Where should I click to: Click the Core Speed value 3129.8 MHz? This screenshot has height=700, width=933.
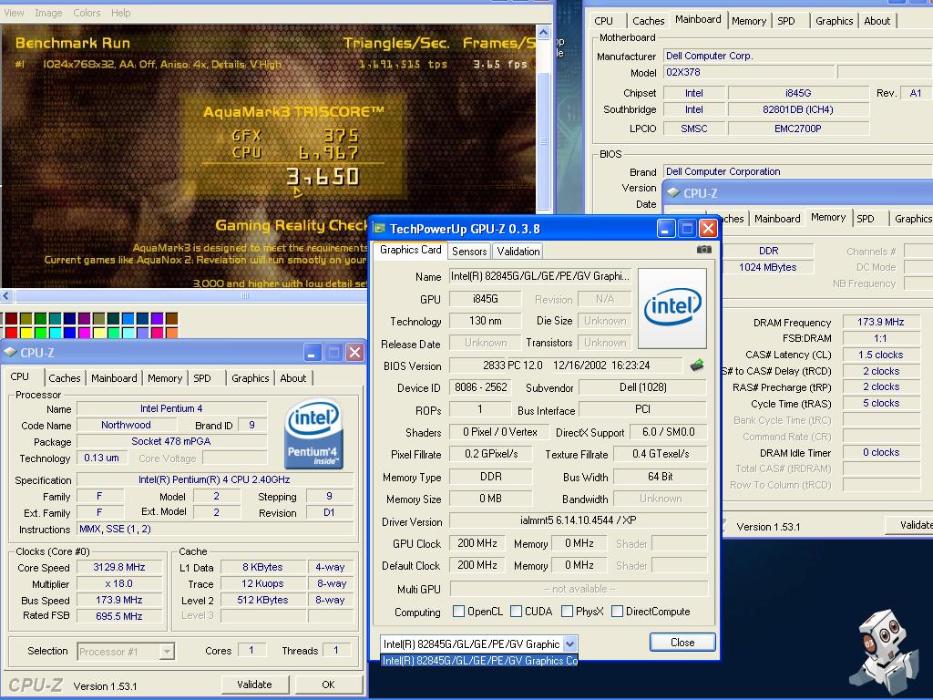(x=119, y=567)
